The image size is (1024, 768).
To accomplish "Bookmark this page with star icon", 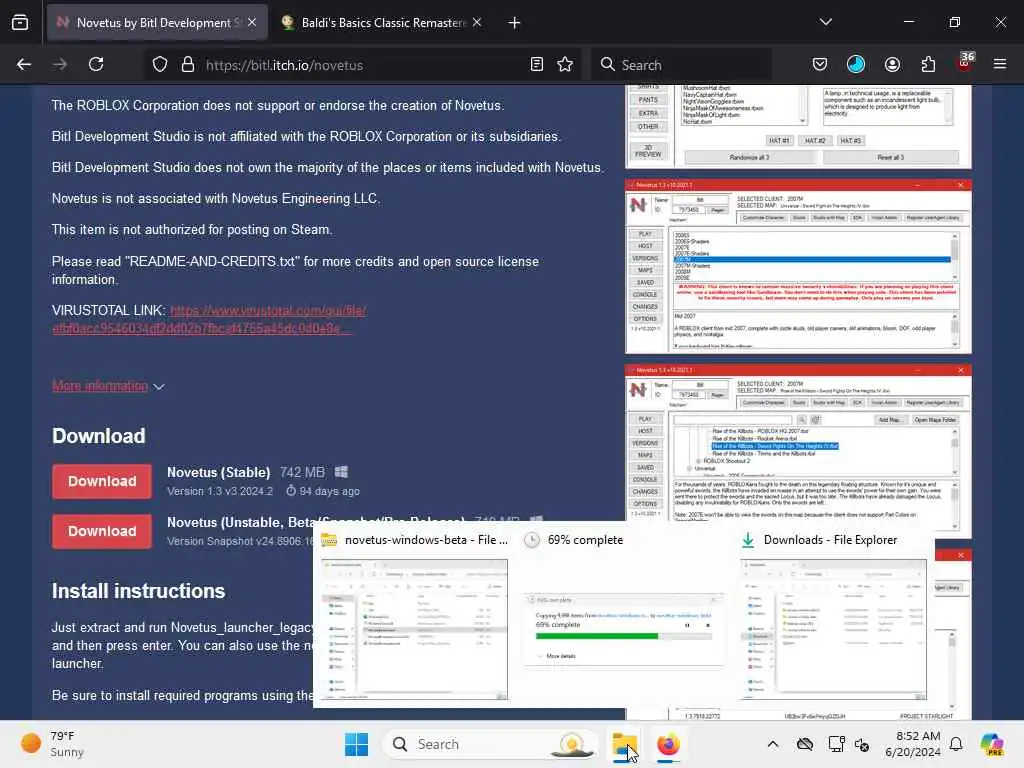I will [x=565, y=65].
